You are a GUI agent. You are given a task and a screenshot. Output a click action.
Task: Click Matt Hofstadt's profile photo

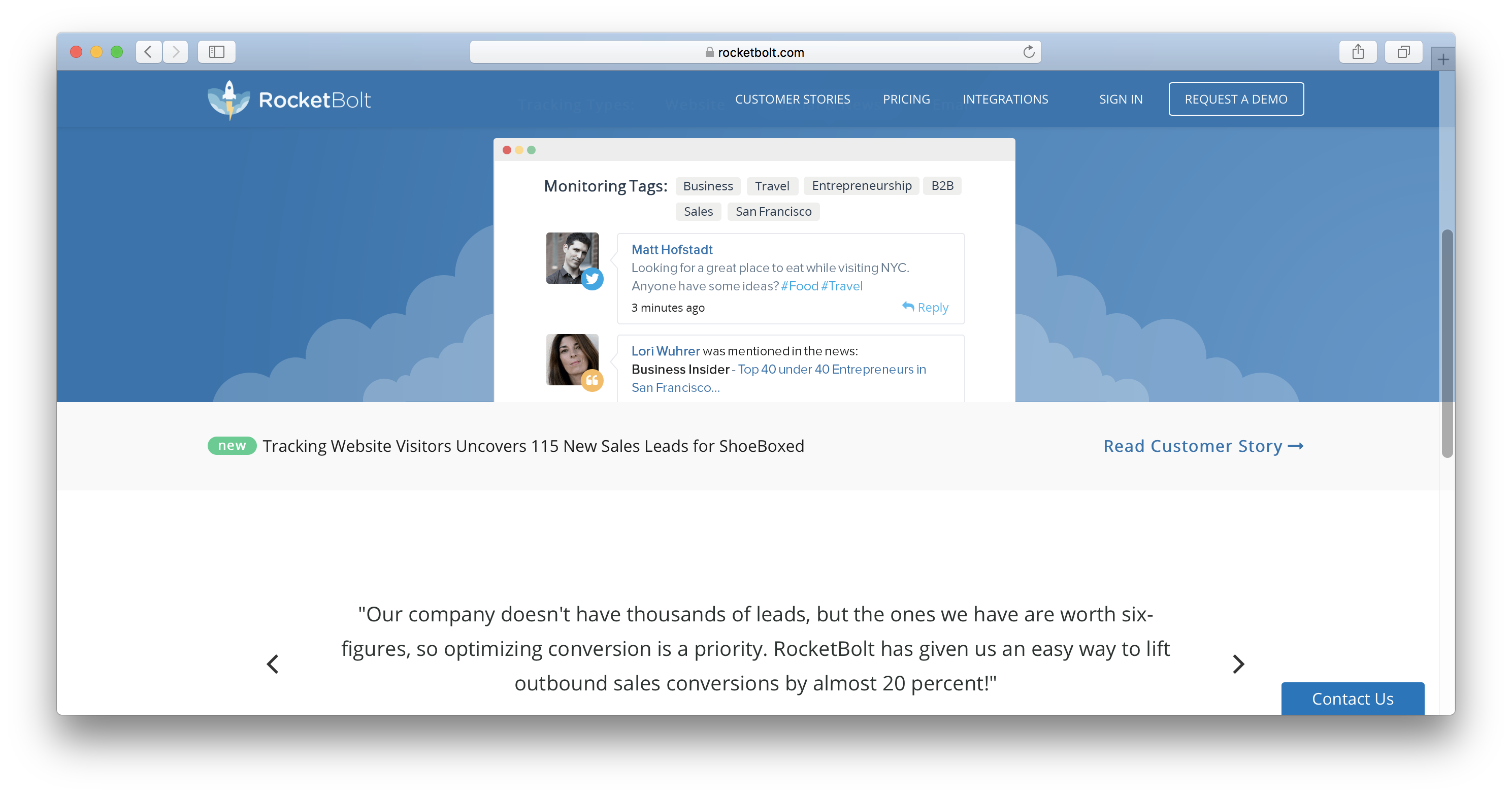coord(572,258)
